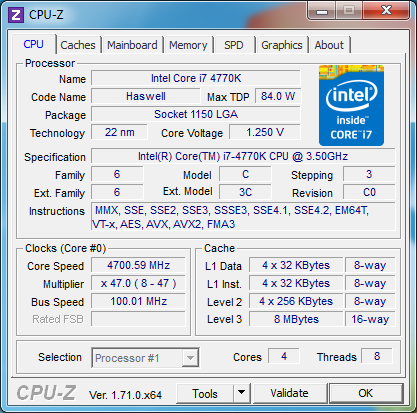This screenshot has width=417, height=413.
Task: Select the Memory tab
Action: pyautogui.click(x=188, y=45)
